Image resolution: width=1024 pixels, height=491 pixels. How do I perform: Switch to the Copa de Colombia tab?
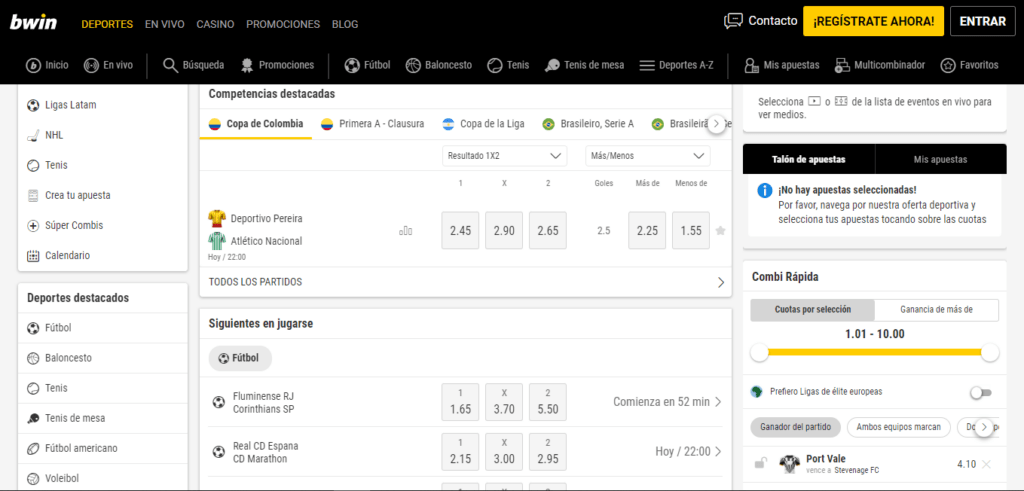[x=256, y=124]
